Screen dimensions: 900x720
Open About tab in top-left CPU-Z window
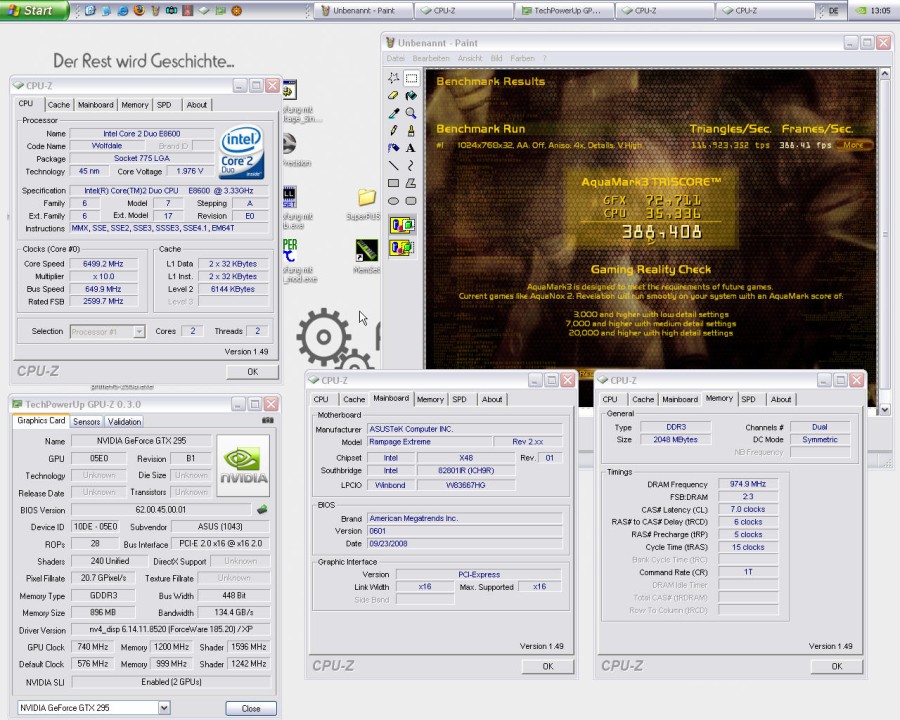(196, 104)
